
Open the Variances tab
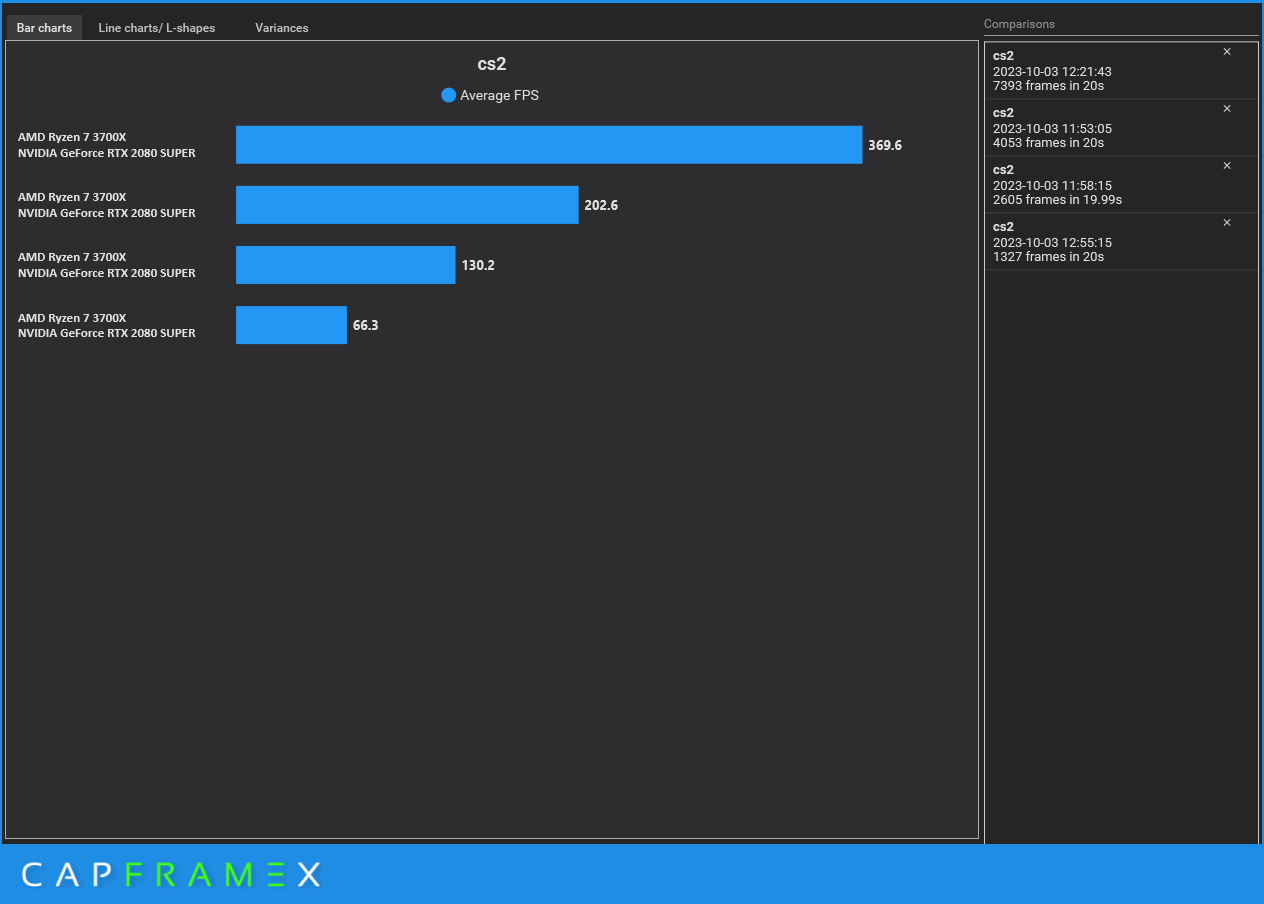(282, 28)
